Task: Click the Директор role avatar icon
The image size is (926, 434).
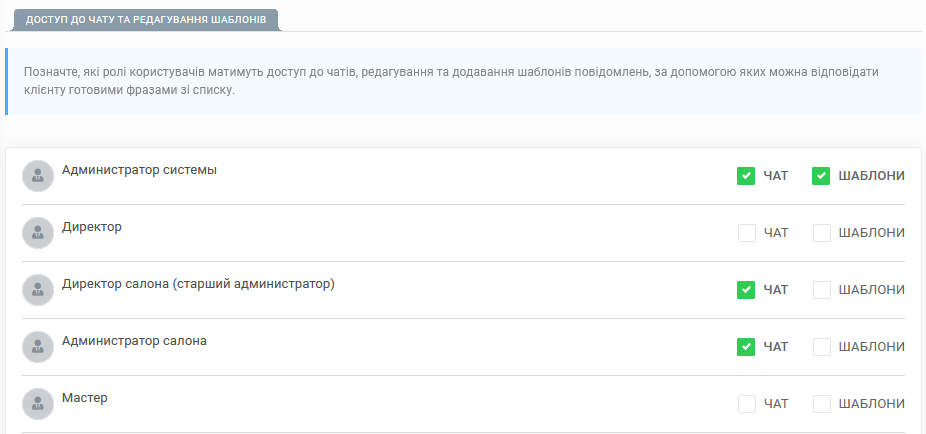Action: click(x=38, y=233)
